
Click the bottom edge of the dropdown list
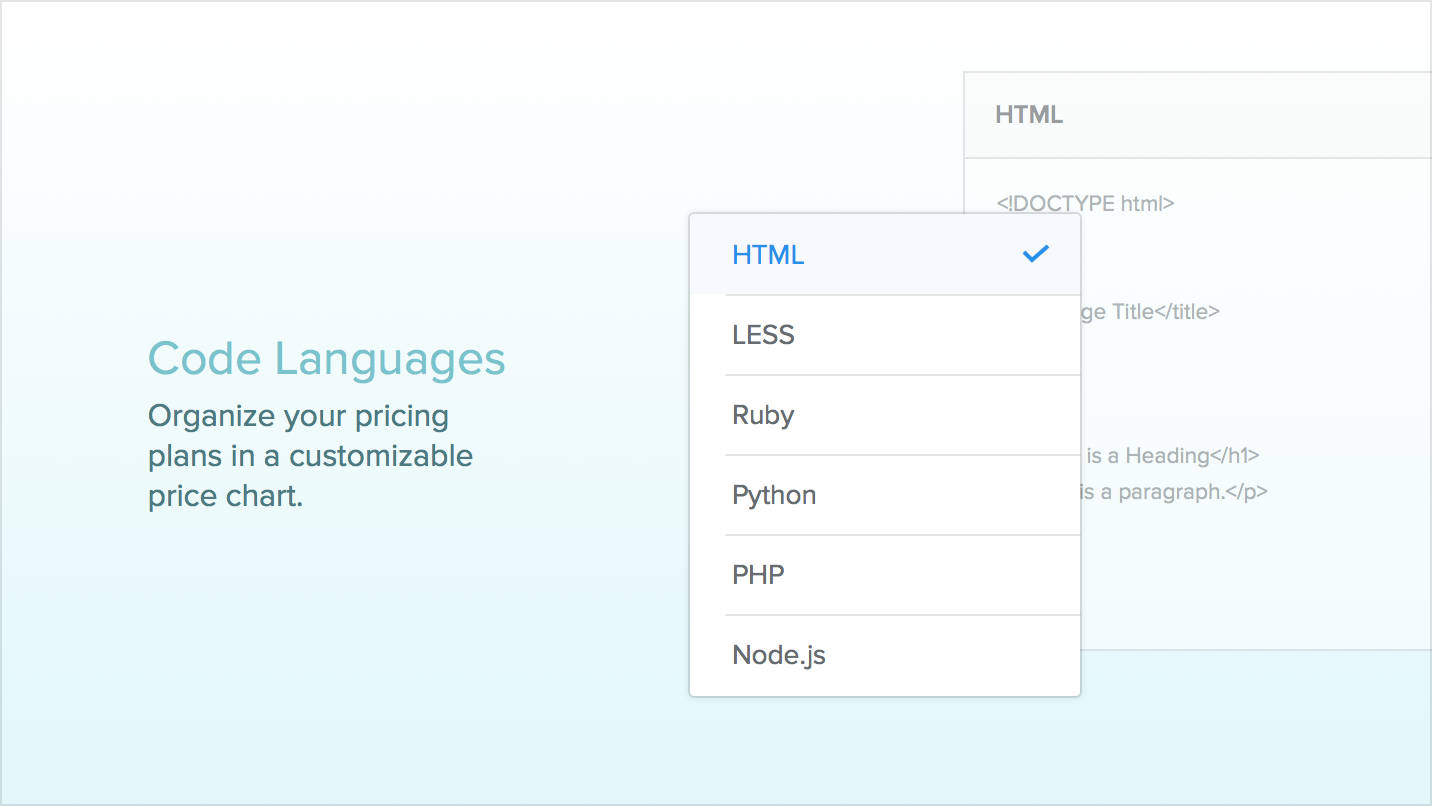tap(884, 693)
